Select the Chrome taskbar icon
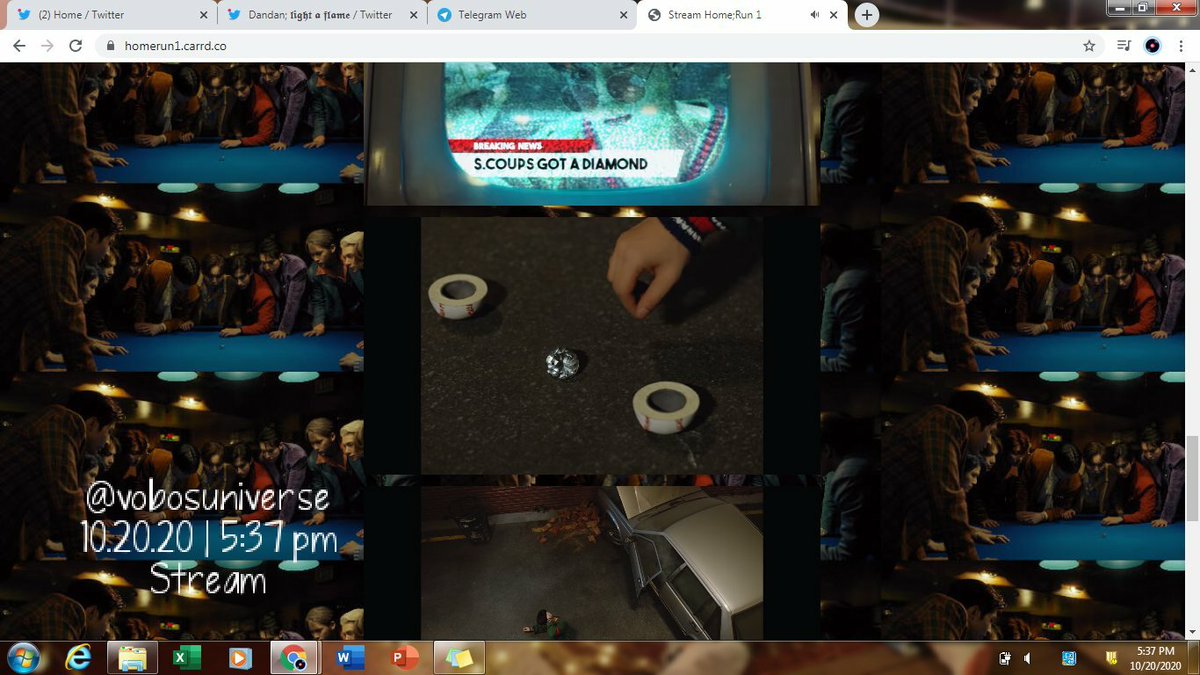The height and width of the screenshot is (675, 1200). (x=294, y=658)
